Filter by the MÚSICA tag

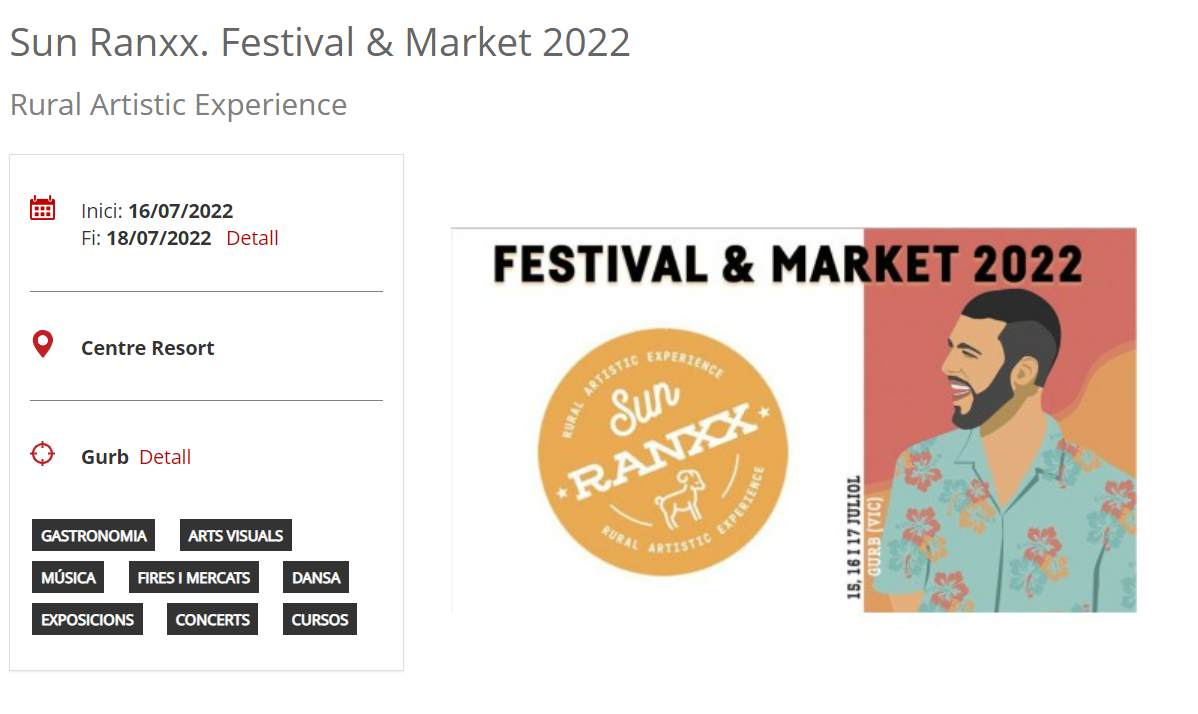pyautogui.click(x=69, y=578)
